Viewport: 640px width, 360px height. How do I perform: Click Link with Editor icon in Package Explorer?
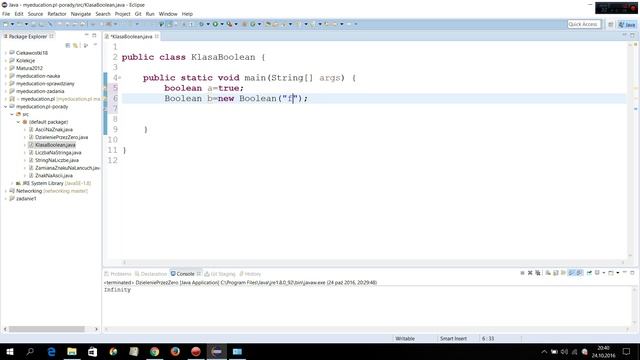(x=75, y=45)
